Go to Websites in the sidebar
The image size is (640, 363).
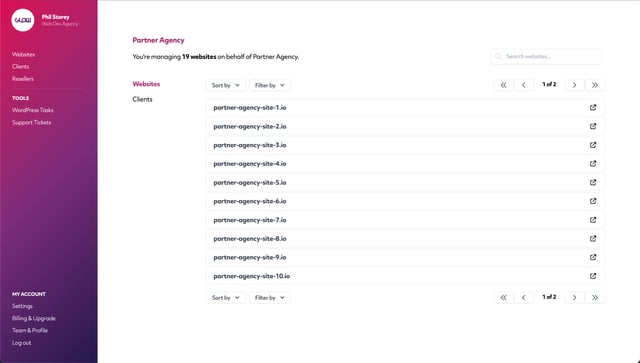tap(23, 54)
